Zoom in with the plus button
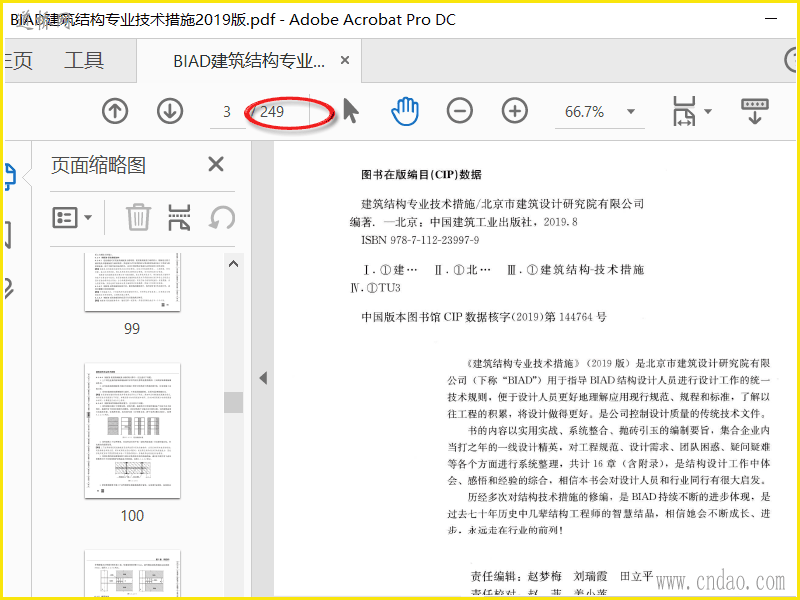This screenshot has width=800, height=600. pyautogui.click(x=515, y=111)
